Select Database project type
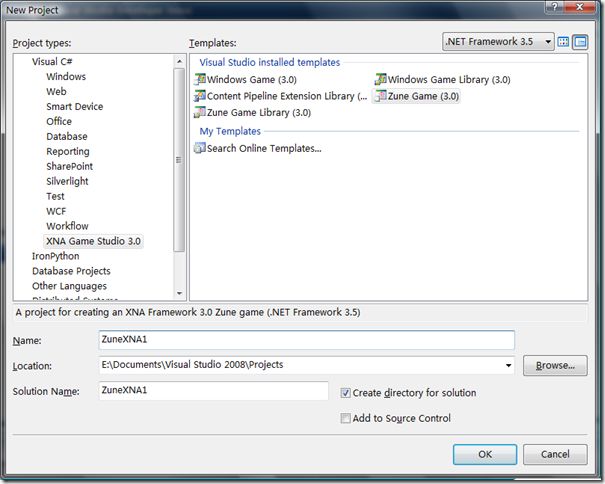This screenshot has height=484, width=605. 67,136
